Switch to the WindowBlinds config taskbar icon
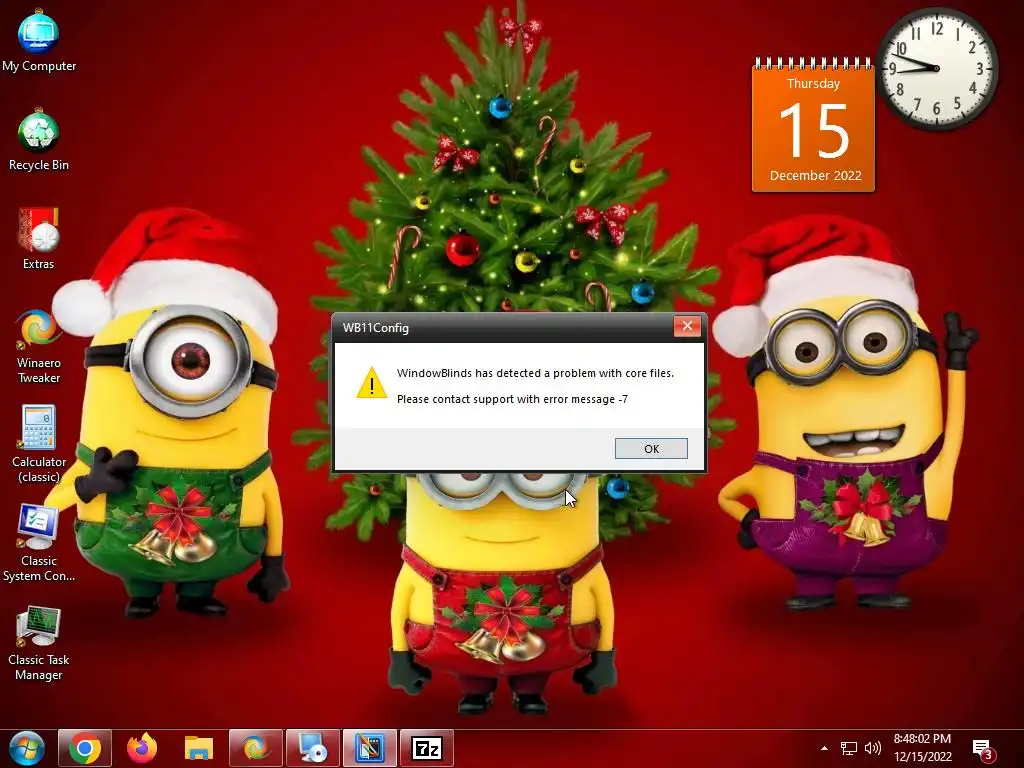The width and height of the screenshot is (1024, 768). (370, 748)
